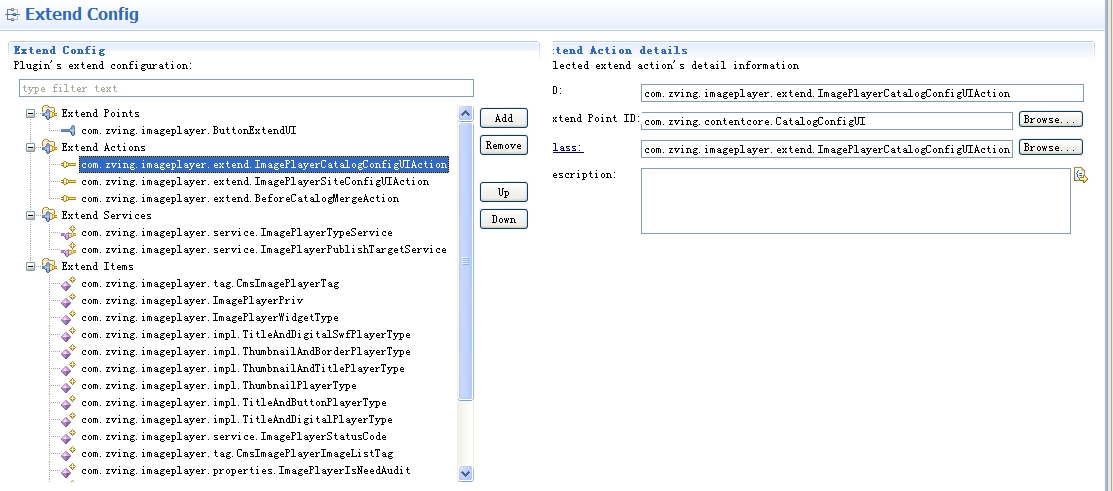The height and width of the screenshot is (491, 1113).
Task: Click the description editor icon beside text area
Action: coord(1080,176)
